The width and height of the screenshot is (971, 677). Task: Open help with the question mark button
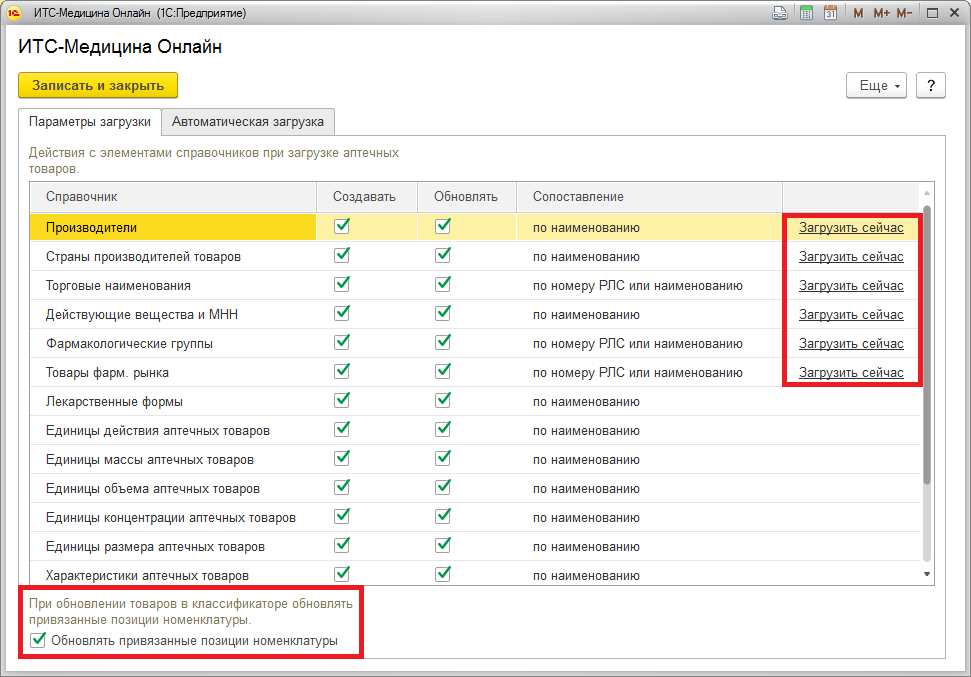931,85
